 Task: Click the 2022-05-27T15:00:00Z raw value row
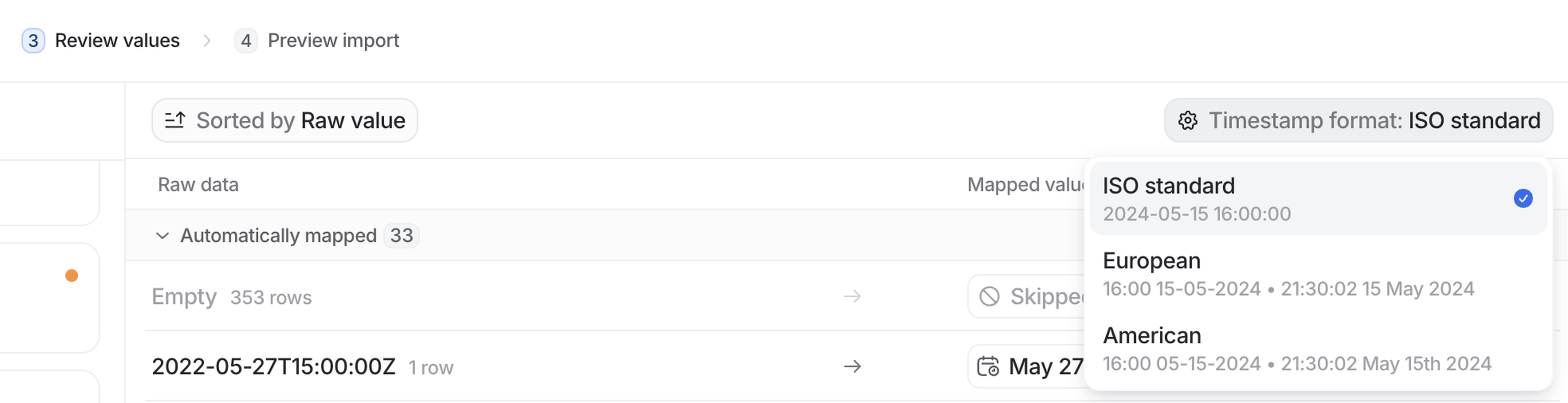273,367
